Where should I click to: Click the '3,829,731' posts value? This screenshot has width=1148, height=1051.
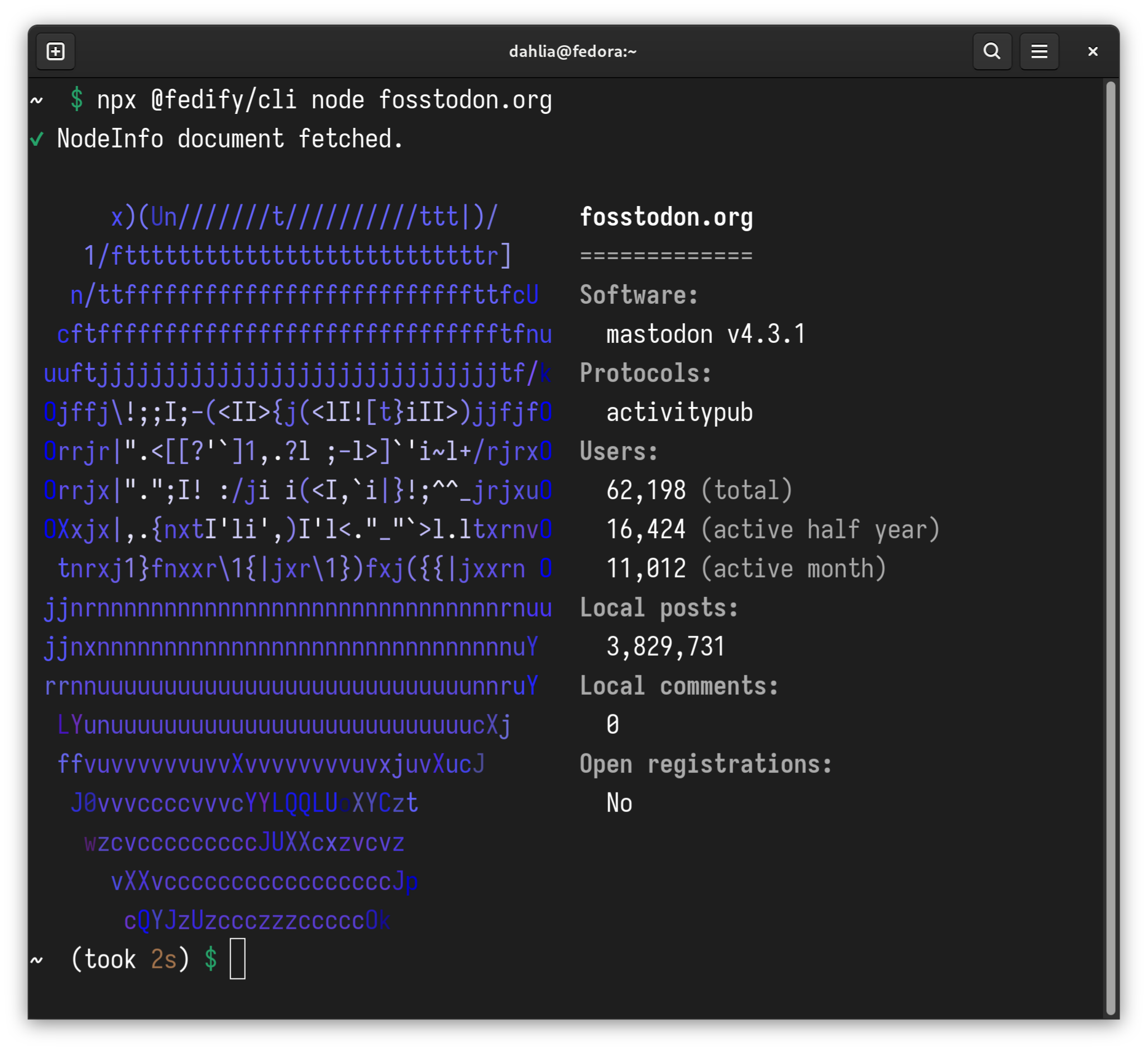[x=666, y=647]
